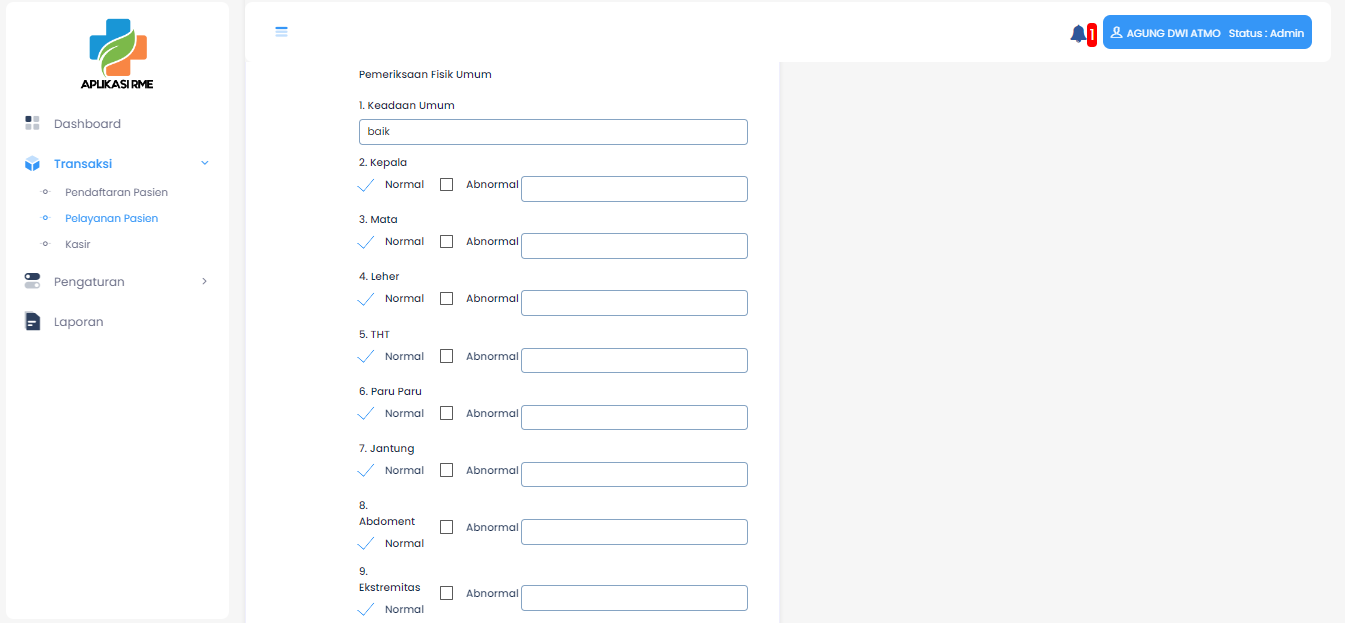Select the Normal checkmark for Leher
The image size is (1345, 623).
pos(366,299)
